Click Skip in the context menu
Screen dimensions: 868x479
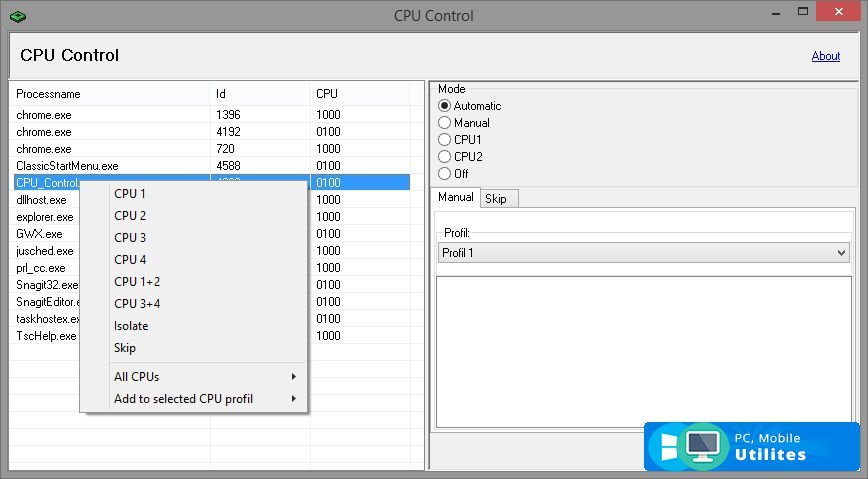(193, 348)
